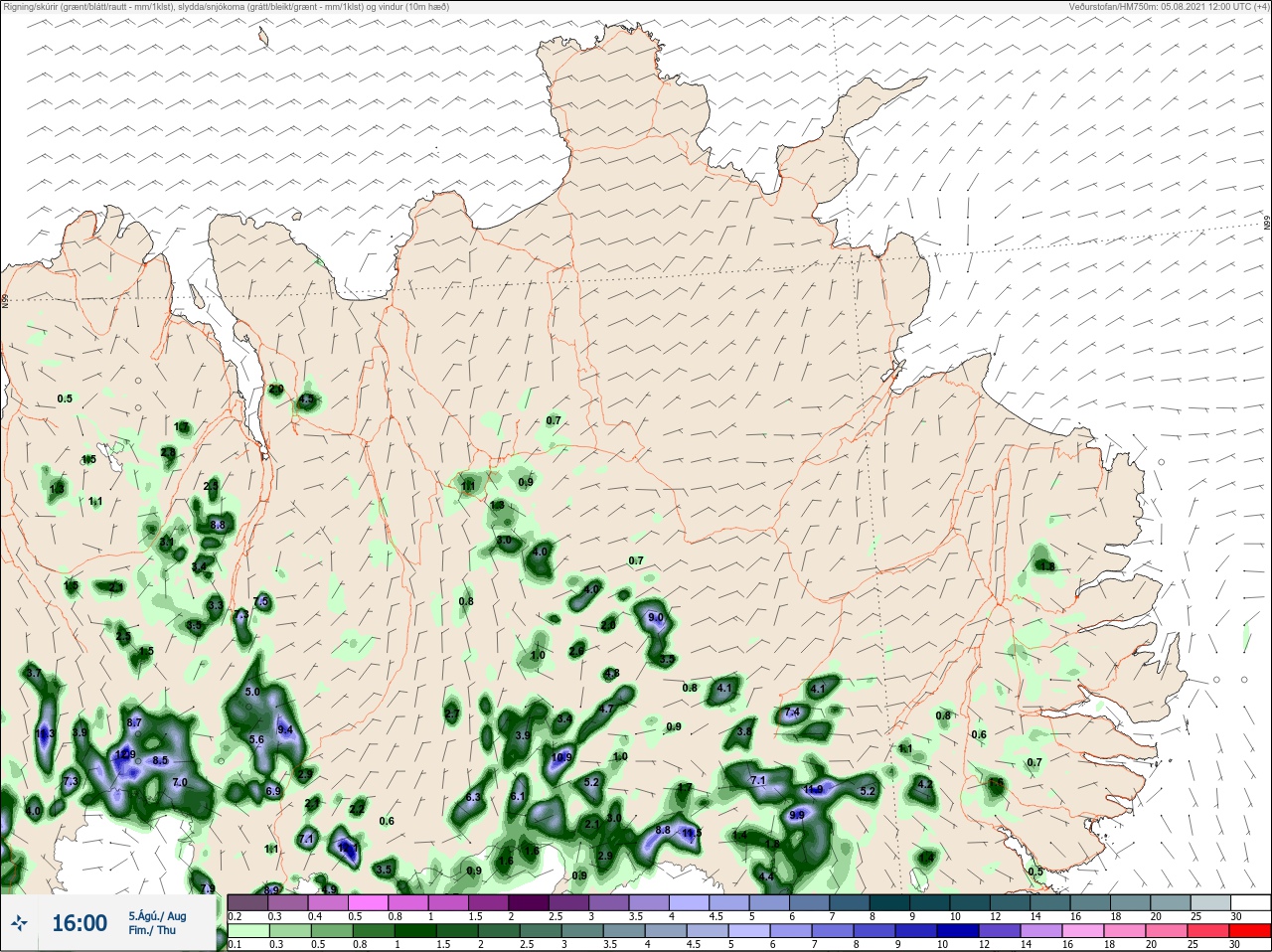1272x952 pixels.
Task: Click the '5.Ágú./ Aug' date text
Action: coord(157,916)
